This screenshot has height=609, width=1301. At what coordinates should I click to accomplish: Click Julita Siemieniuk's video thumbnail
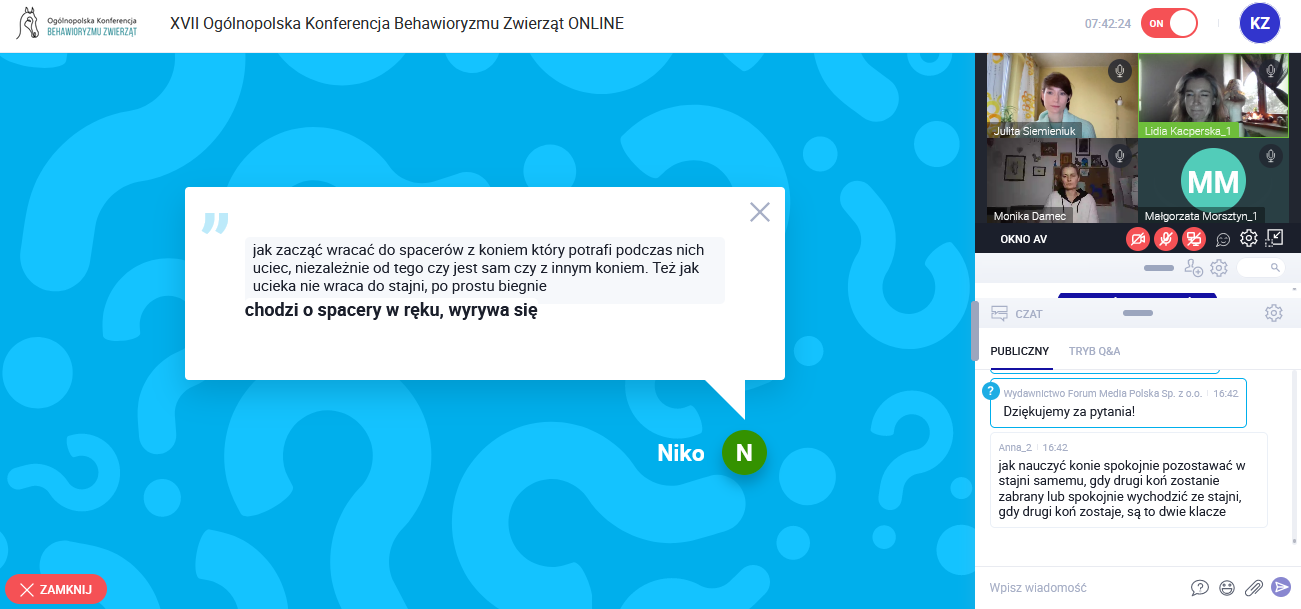click(x=1062, y=96)
